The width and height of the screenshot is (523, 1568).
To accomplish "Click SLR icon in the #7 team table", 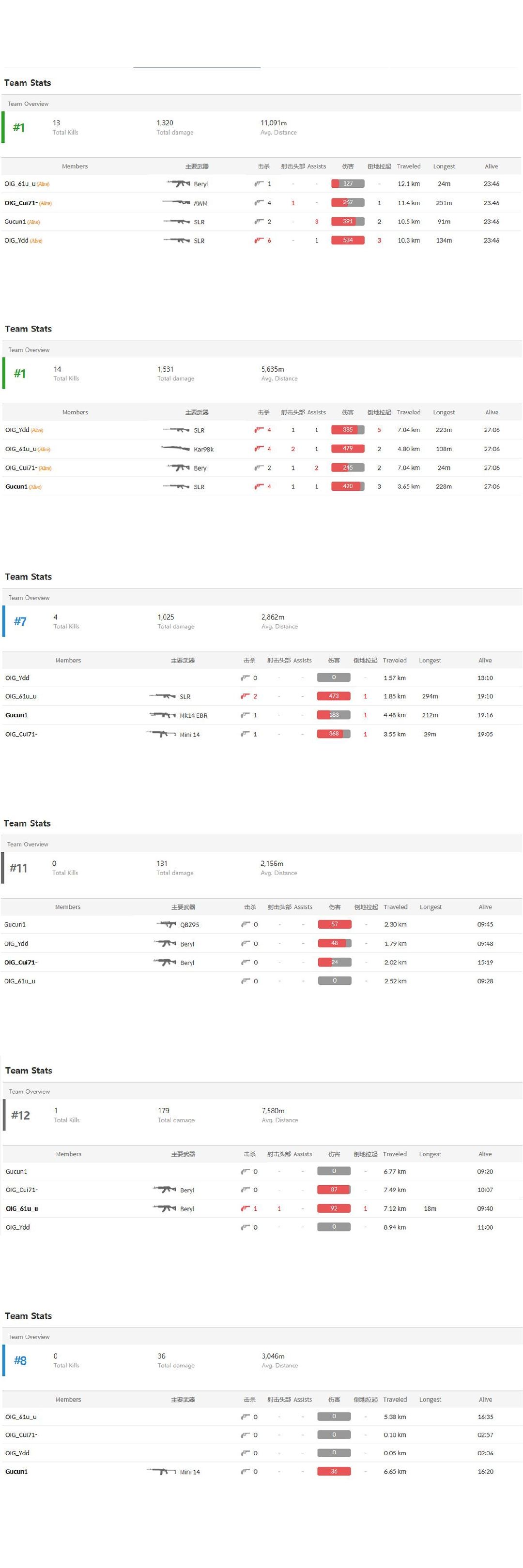I will [x=163, y=696].
